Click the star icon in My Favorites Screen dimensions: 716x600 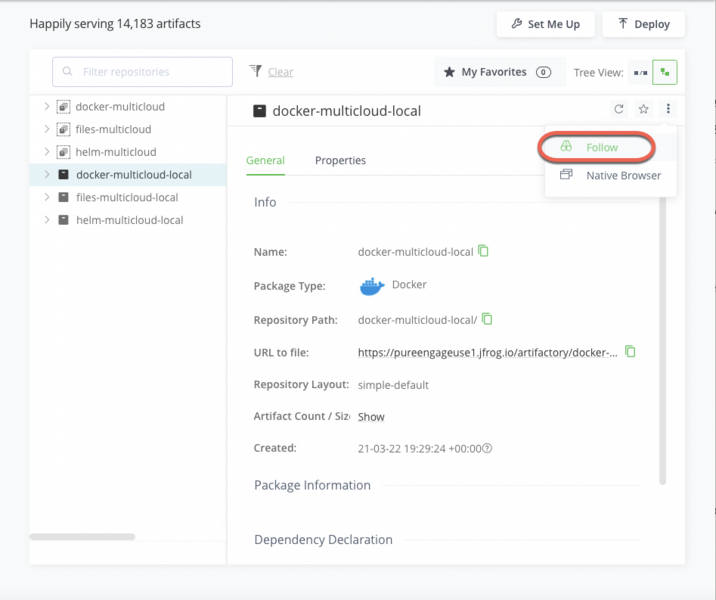point(449,72)
